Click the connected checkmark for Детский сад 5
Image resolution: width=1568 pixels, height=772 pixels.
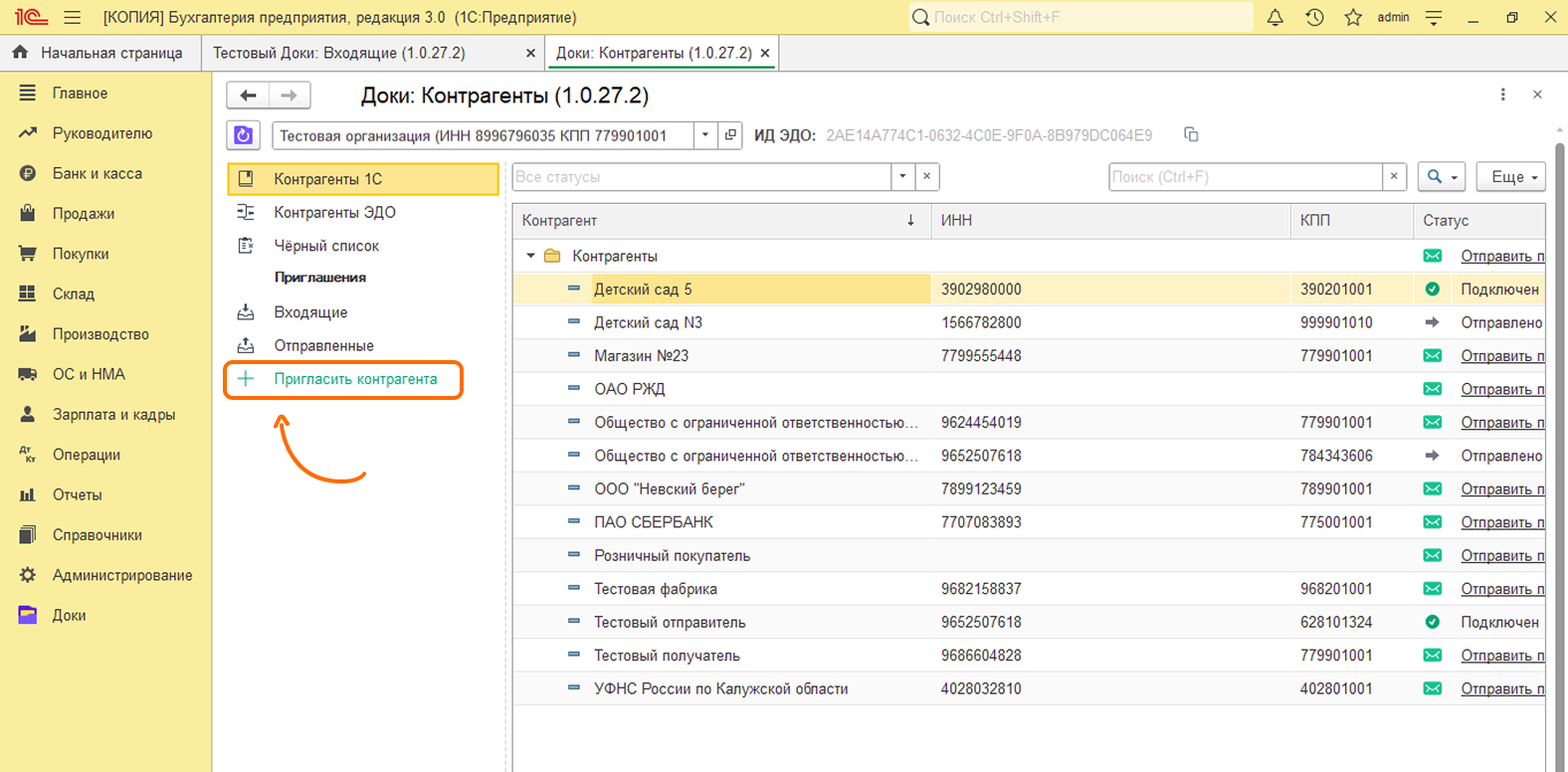click(1432, 289)
